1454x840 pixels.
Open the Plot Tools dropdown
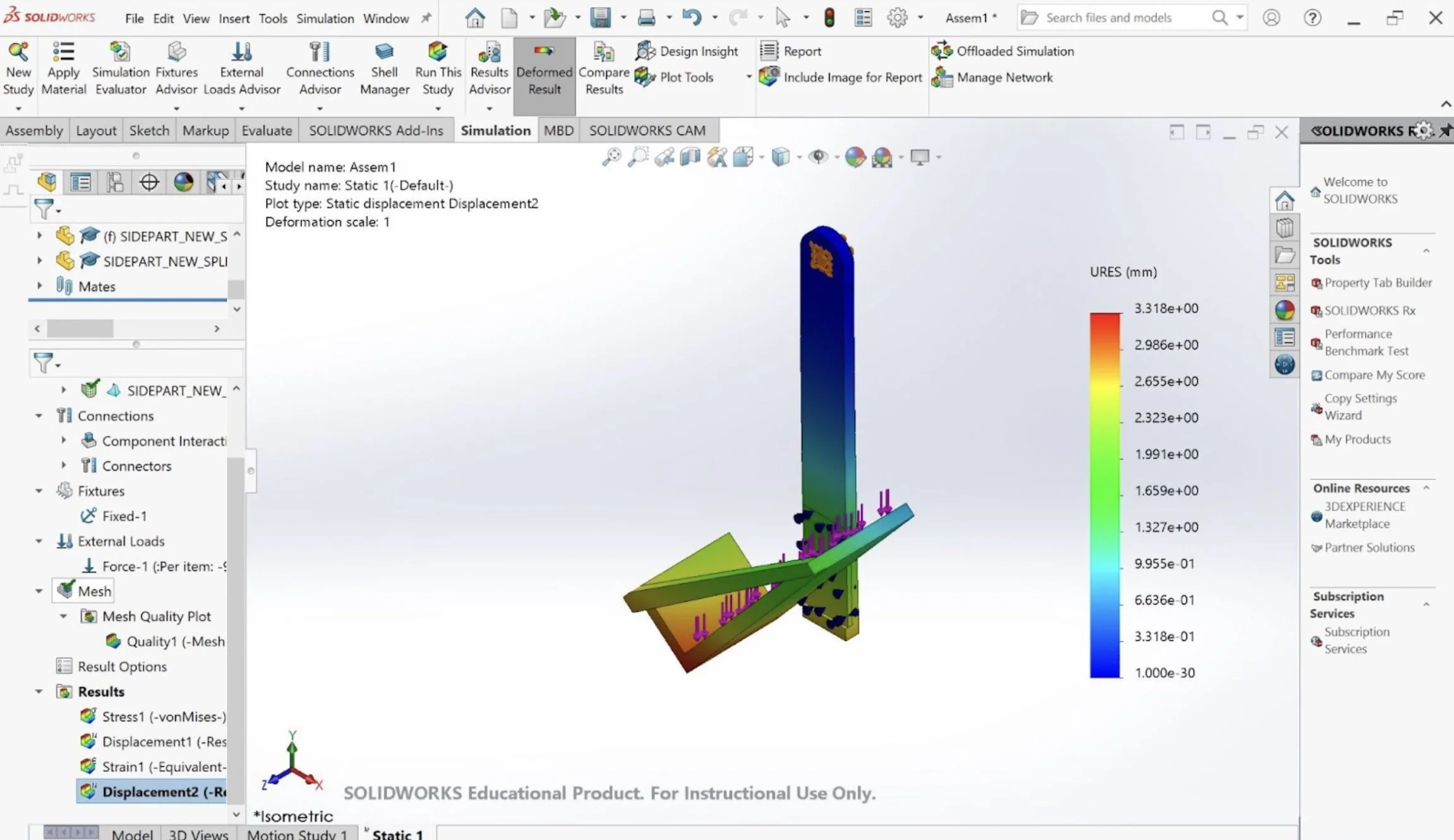[x=748, y=77]
